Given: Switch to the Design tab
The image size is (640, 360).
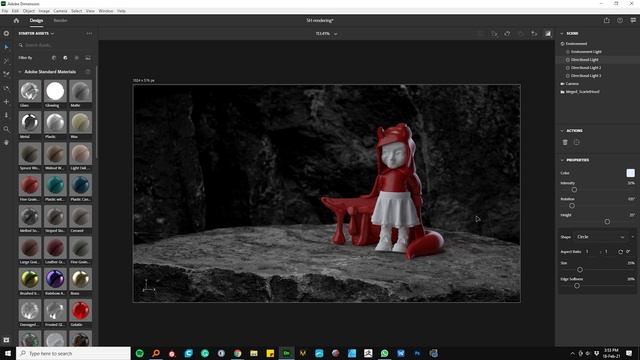Looking at the screenshot, I should tap(36, 20).
